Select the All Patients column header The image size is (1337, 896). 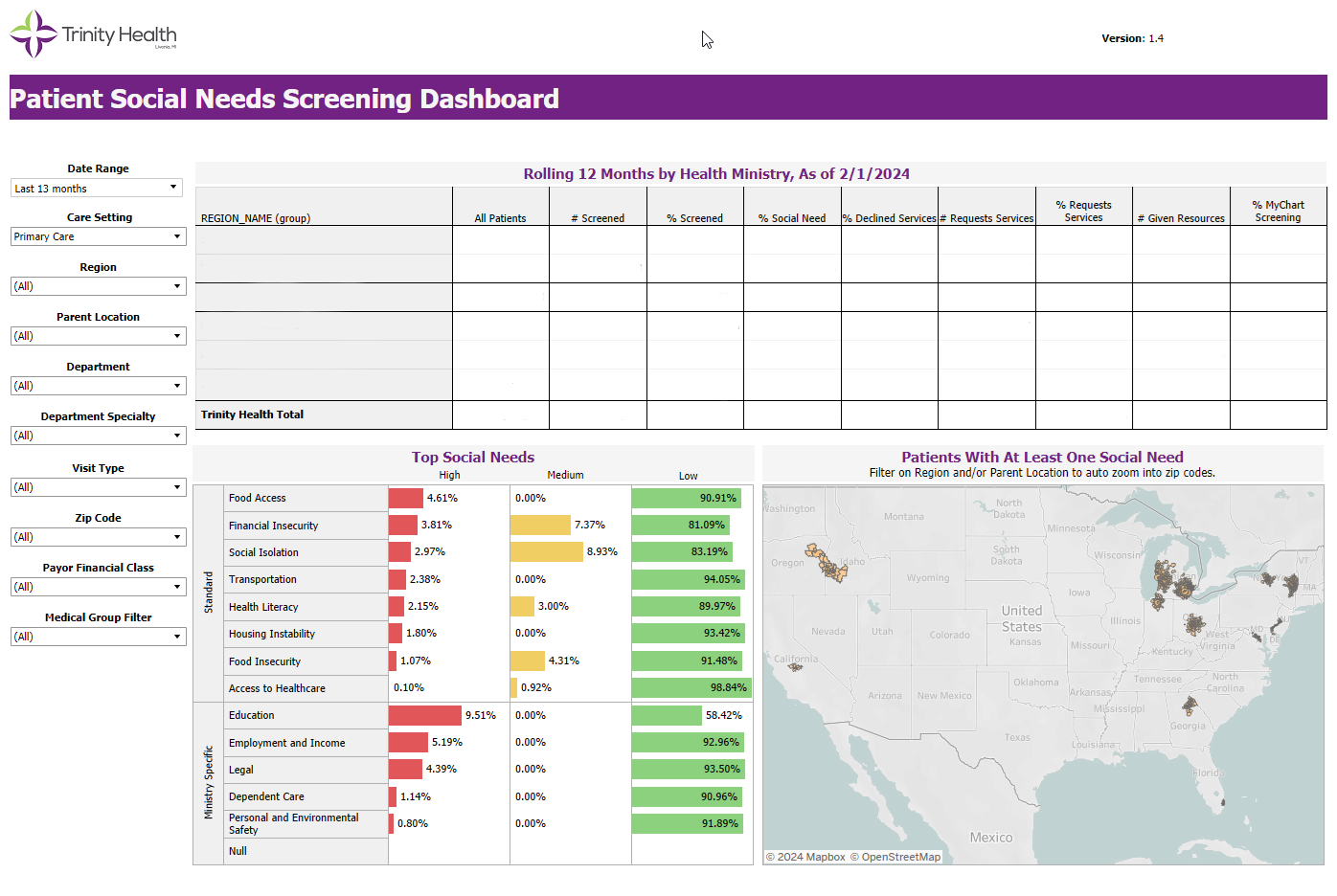[500, 218]
